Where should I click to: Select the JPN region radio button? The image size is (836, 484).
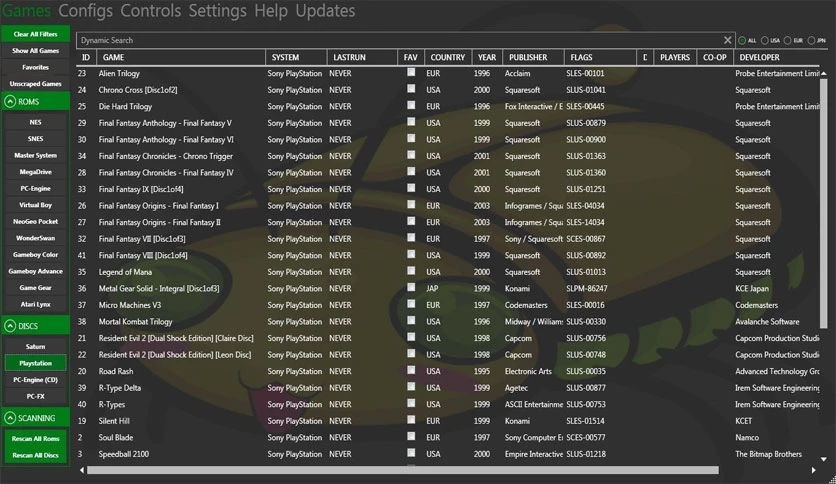click(x=811, y=41)
